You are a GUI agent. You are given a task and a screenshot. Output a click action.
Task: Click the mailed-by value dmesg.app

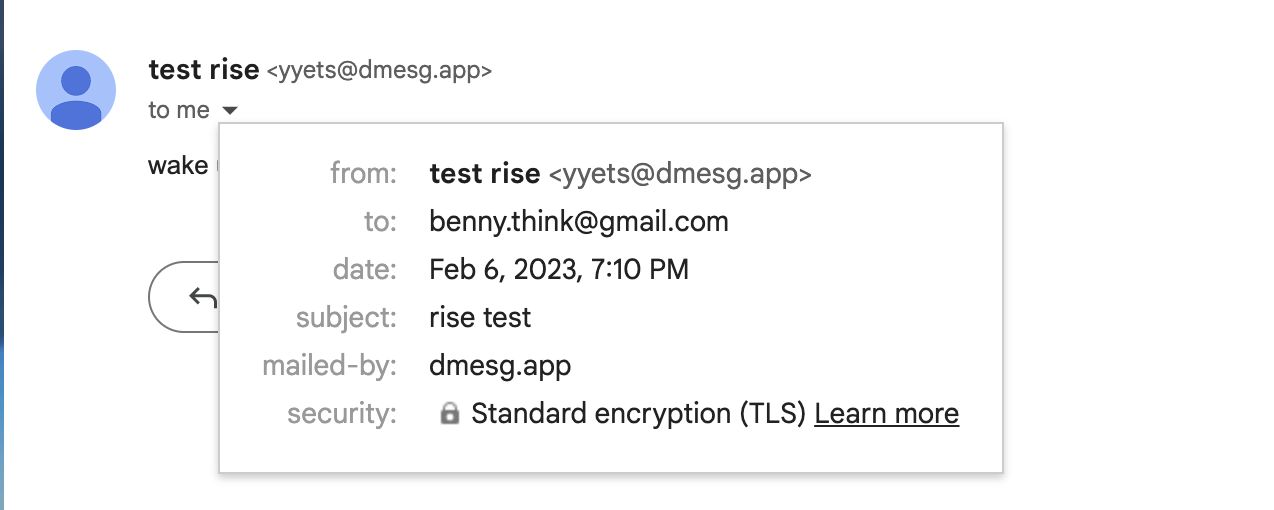[x=500, y=365]
